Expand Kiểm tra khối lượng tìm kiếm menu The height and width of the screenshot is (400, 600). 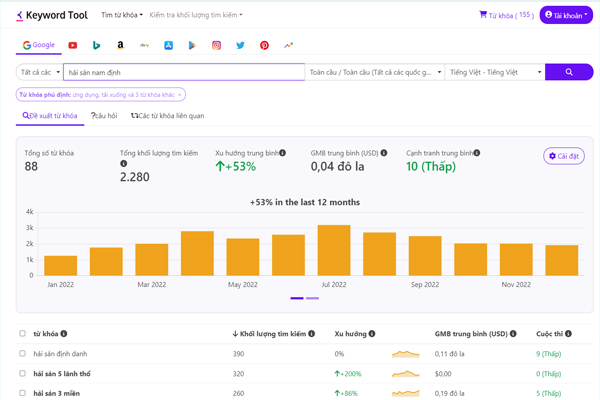coord(196,15)
